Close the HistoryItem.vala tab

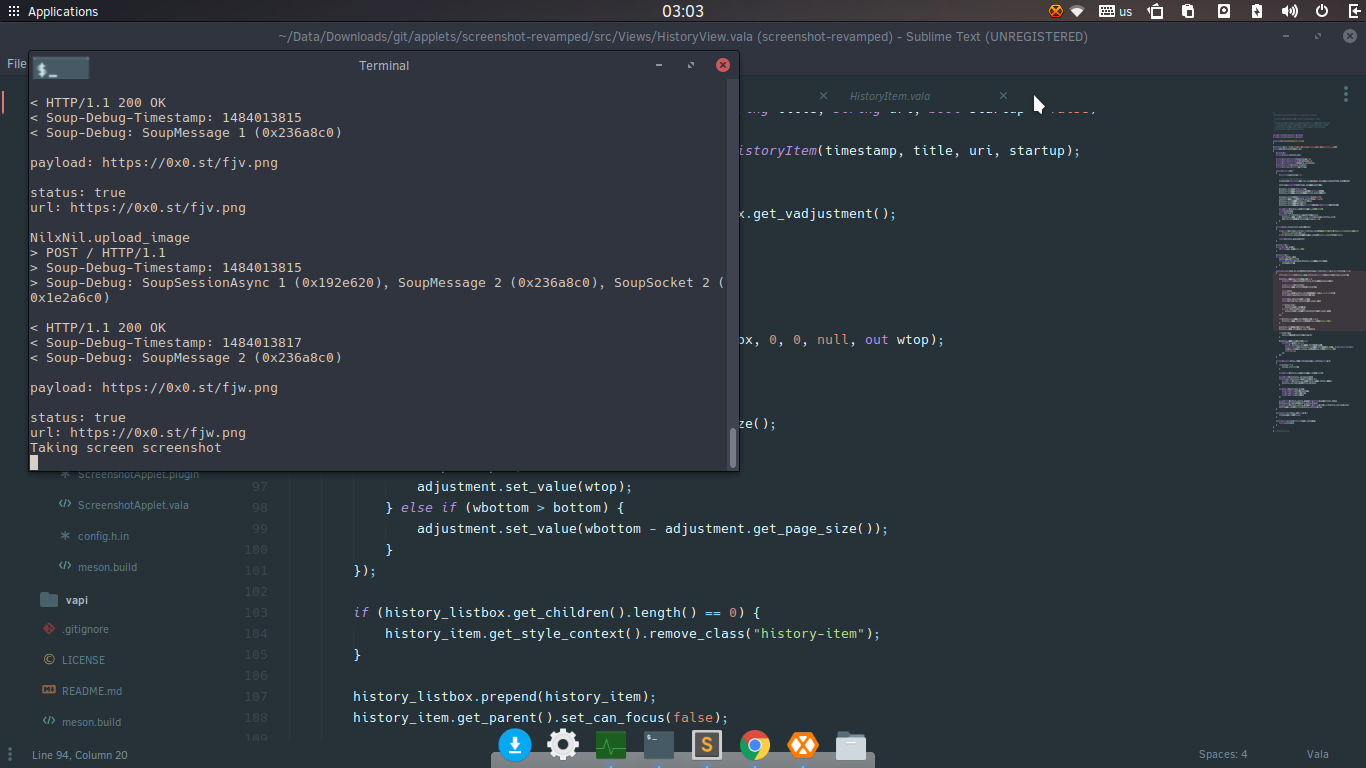(1003, 96)
